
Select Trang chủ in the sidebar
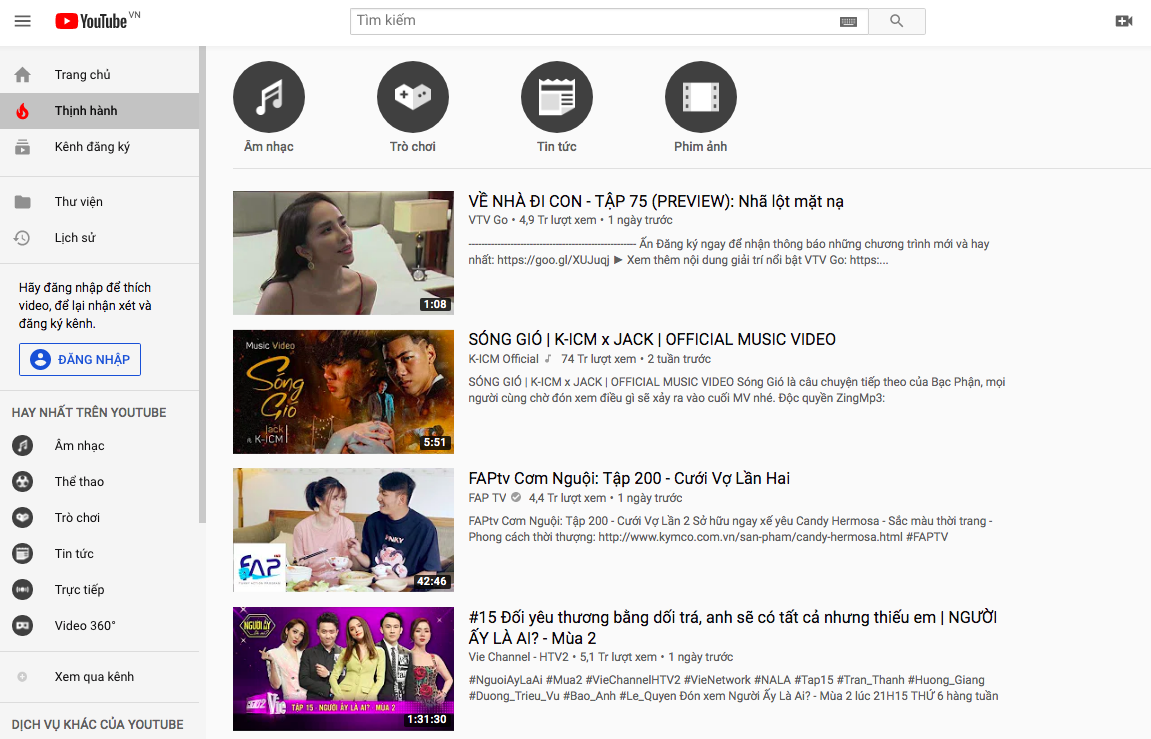(x=99, y=75)
